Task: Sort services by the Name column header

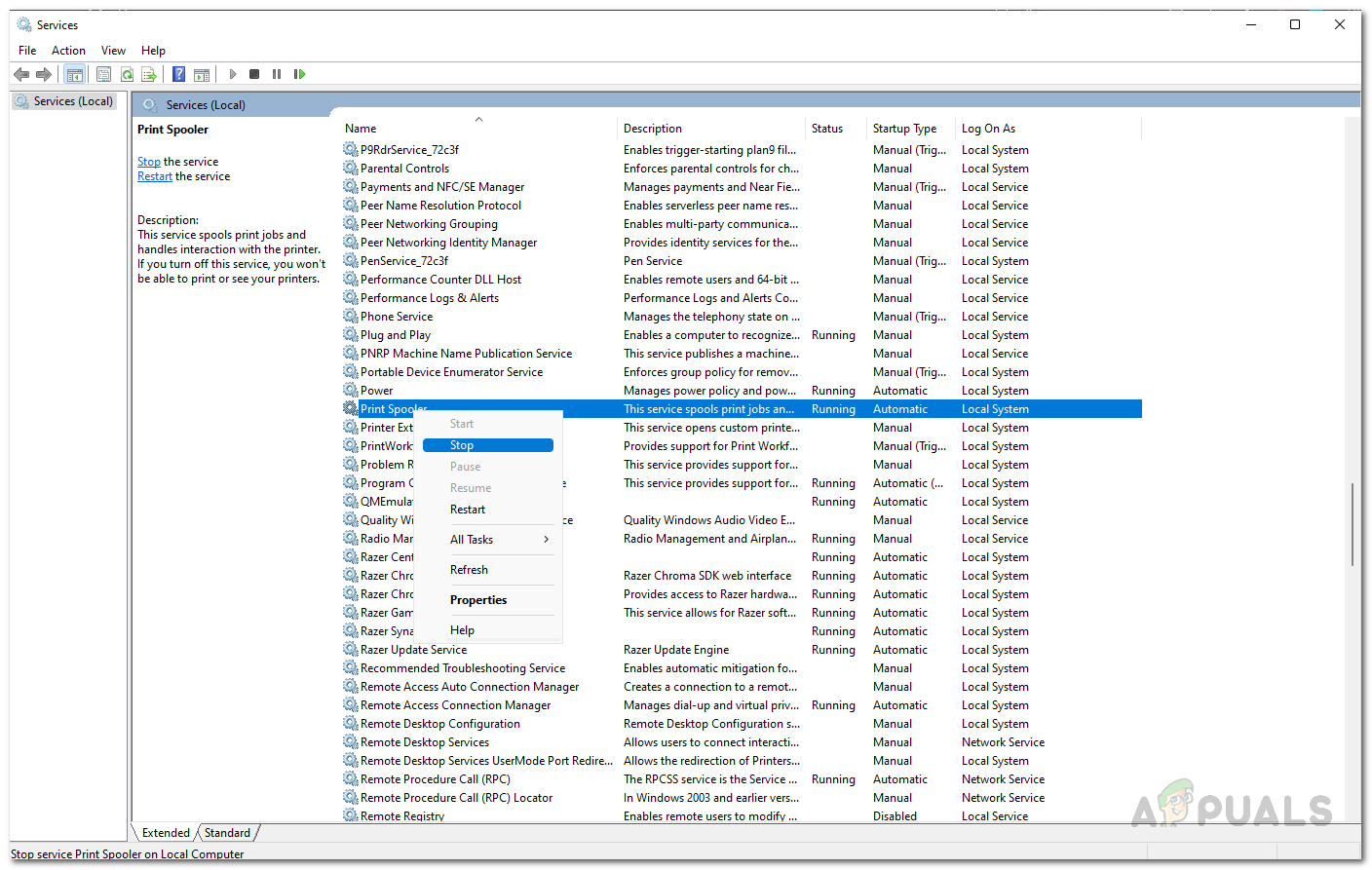Action: 361,129
